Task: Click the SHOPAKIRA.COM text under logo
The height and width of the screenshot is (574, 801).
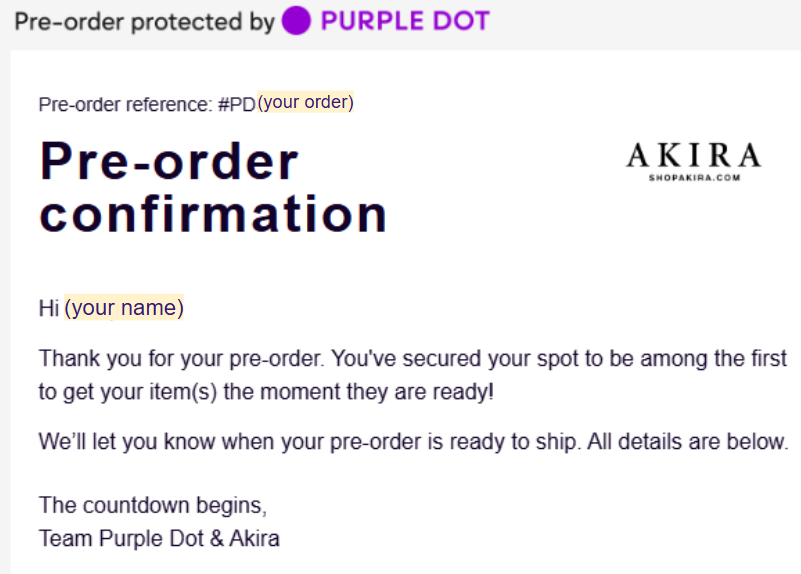Action: point(694,178)
